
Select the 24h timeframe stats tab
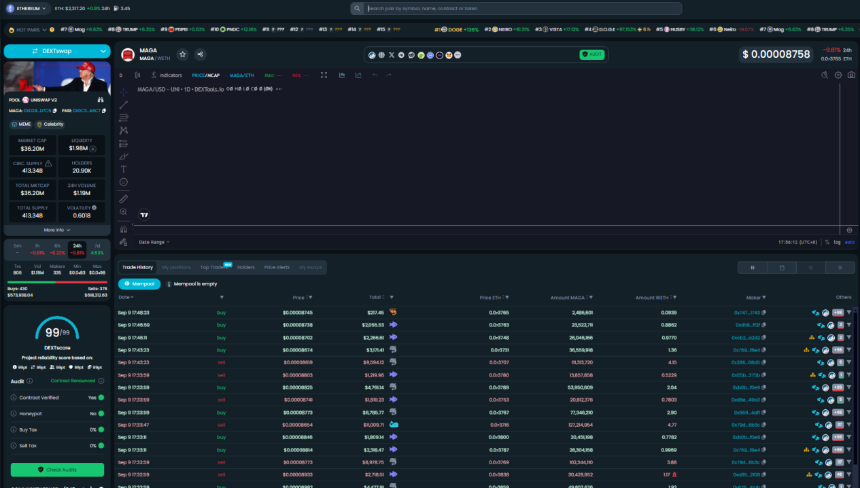click(77, 249)
